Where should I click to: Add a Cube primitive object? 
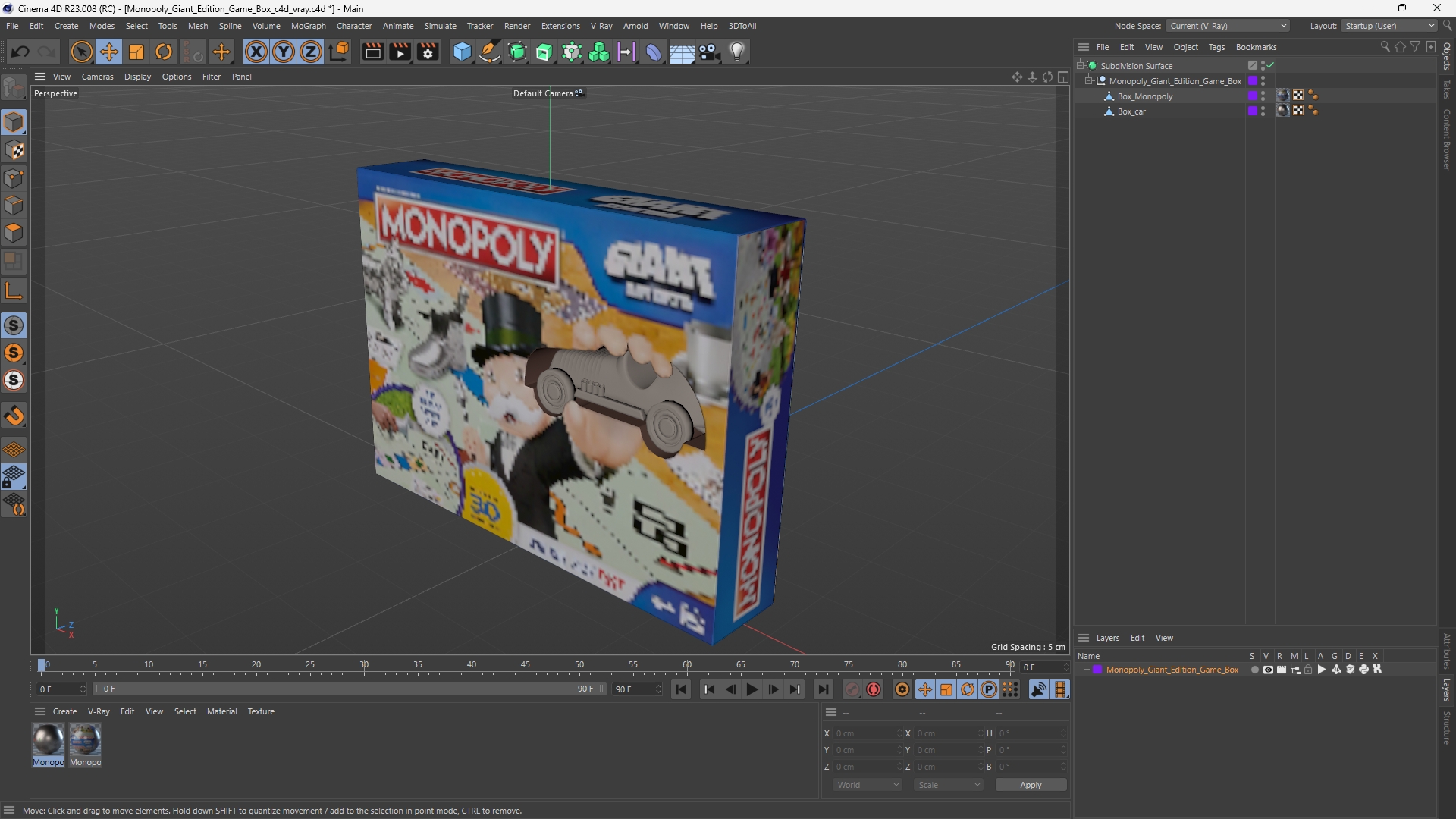click(462, 52)
